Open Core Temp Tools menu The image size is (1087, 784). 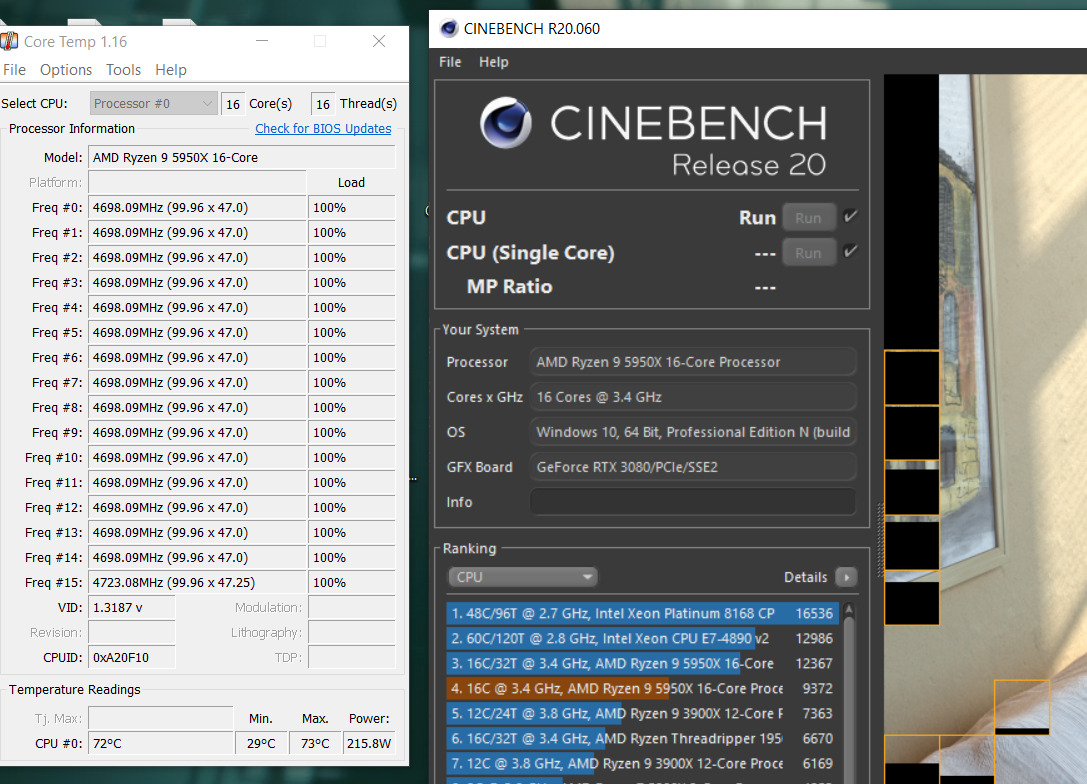point(123,70)
